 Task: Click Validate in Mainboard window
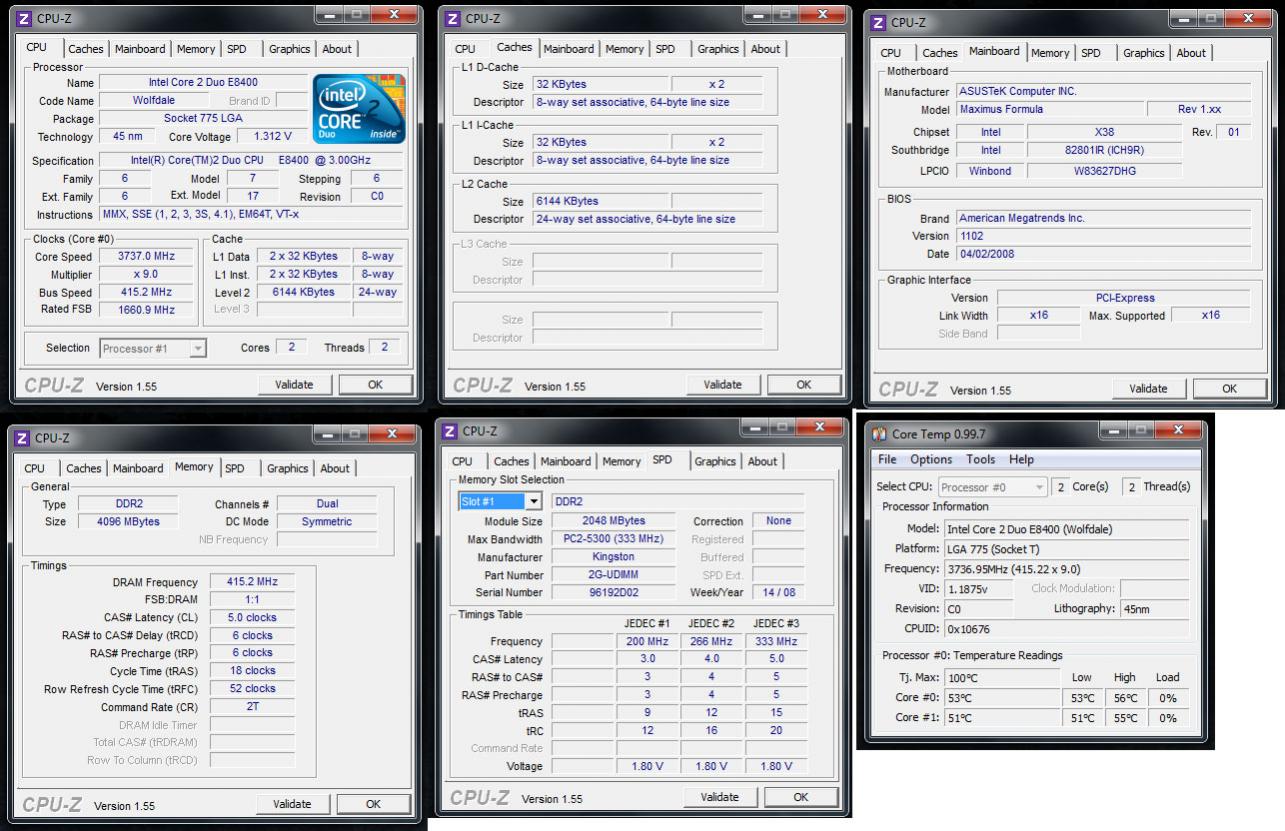[x=1148, y=389]
